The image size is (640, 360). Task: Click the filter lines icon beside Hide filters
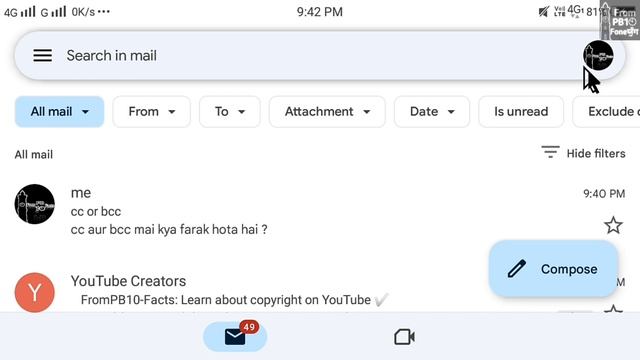tap(550, 152)
